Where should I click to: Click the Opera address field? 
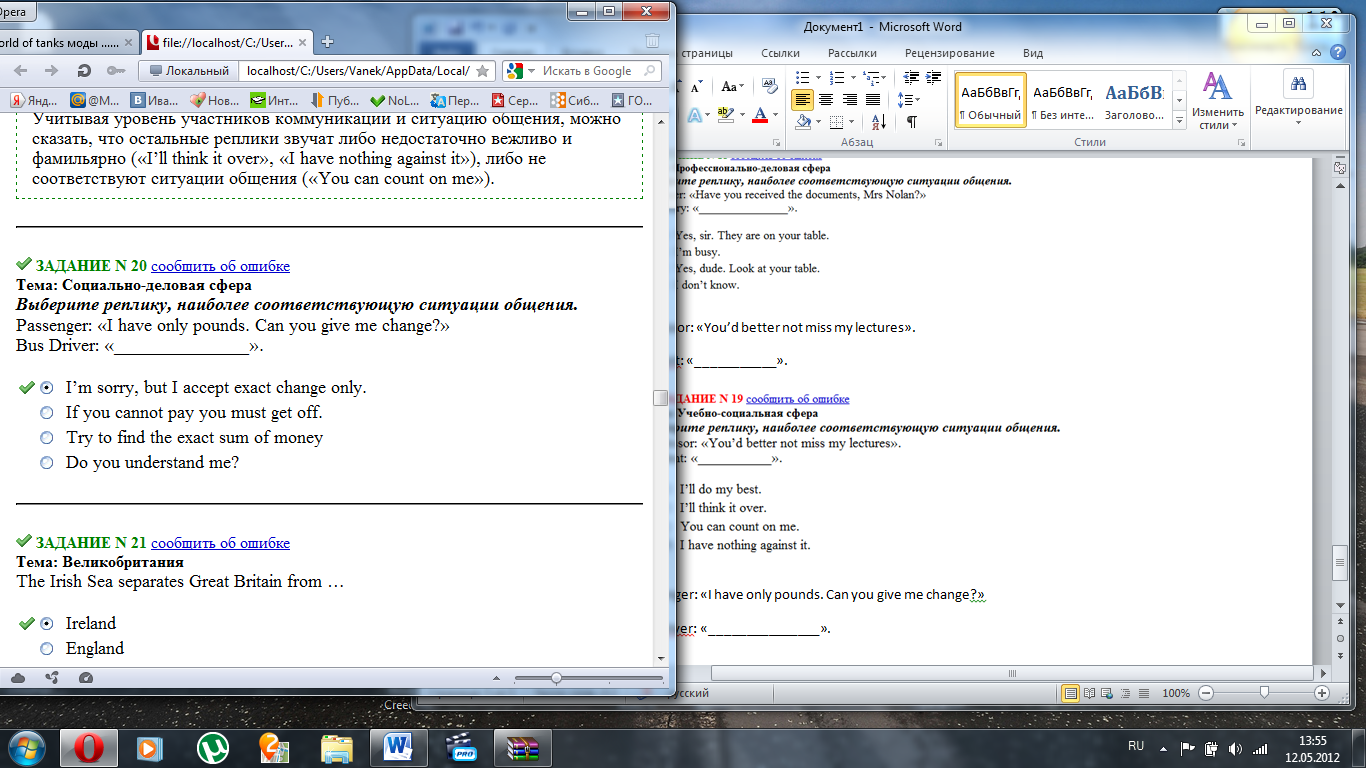367,71
